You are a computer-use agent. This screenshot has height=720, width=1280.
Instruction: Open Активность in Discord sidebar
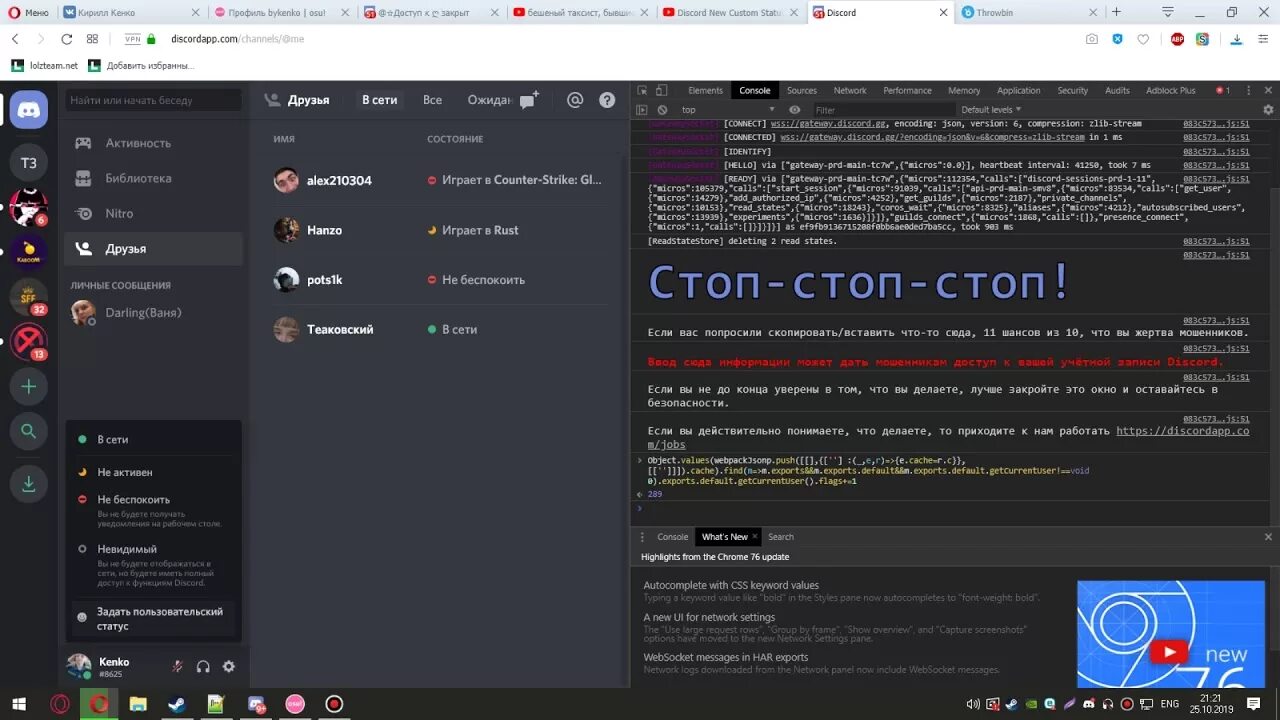pos(153,143)
